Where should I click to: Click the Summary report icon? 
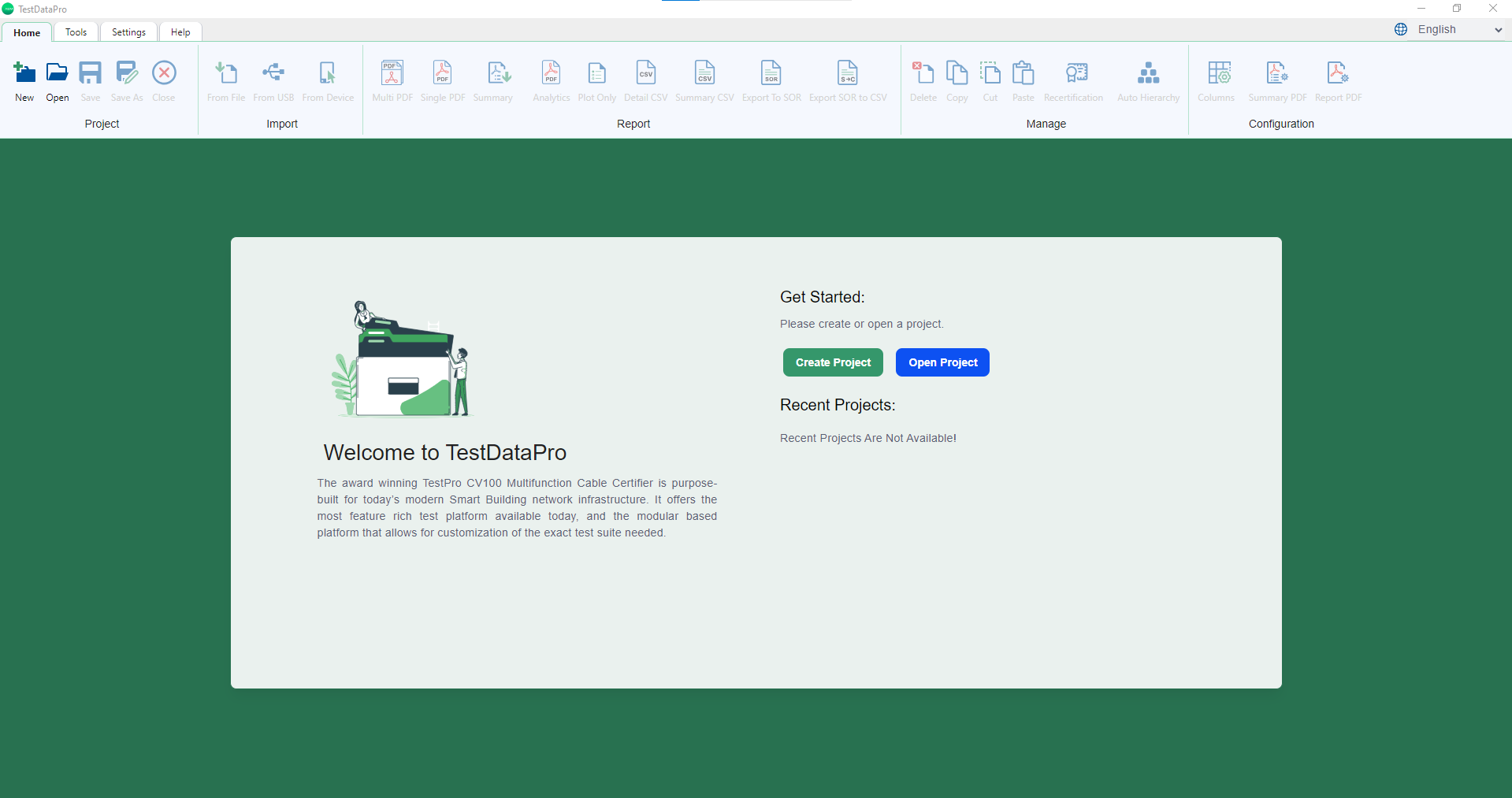pos(499,73)
